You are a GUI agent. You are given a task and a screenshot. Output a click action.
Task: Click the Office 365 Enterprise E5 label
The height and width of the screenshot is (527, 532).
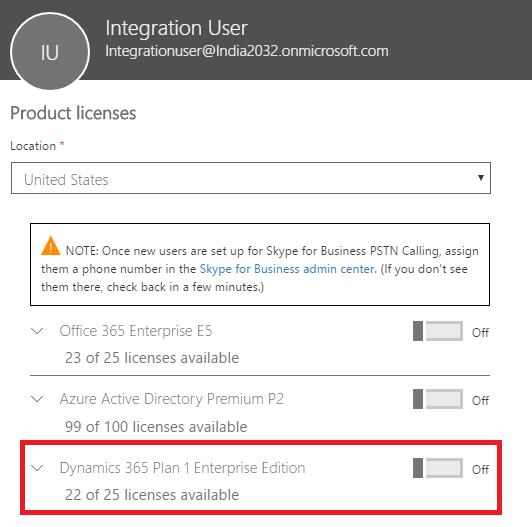pos(136,331)
